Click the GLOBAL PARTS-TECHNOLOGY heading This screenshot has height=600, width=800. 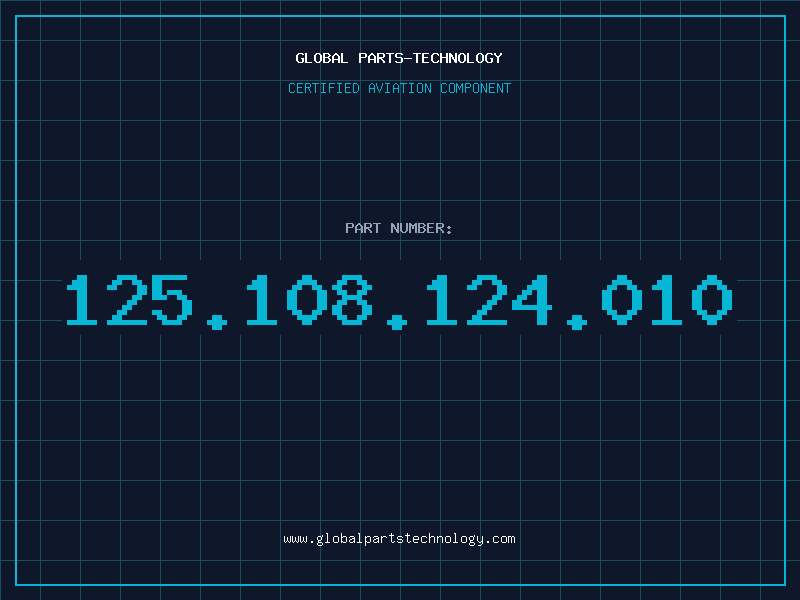tap(399, 58)
